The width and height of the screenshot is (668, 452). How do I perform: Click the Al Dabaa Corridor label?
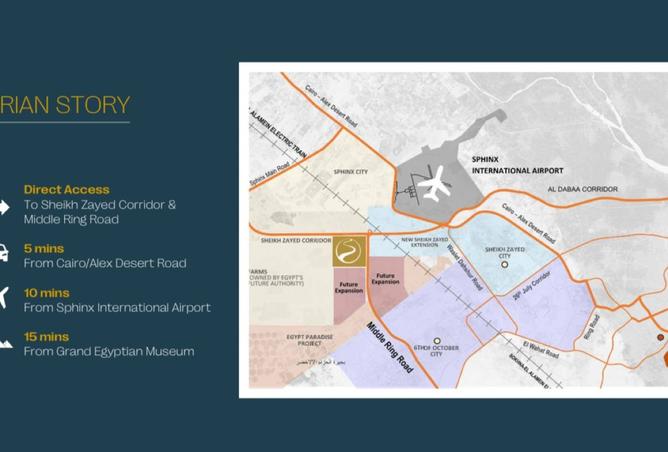point(582,189)
